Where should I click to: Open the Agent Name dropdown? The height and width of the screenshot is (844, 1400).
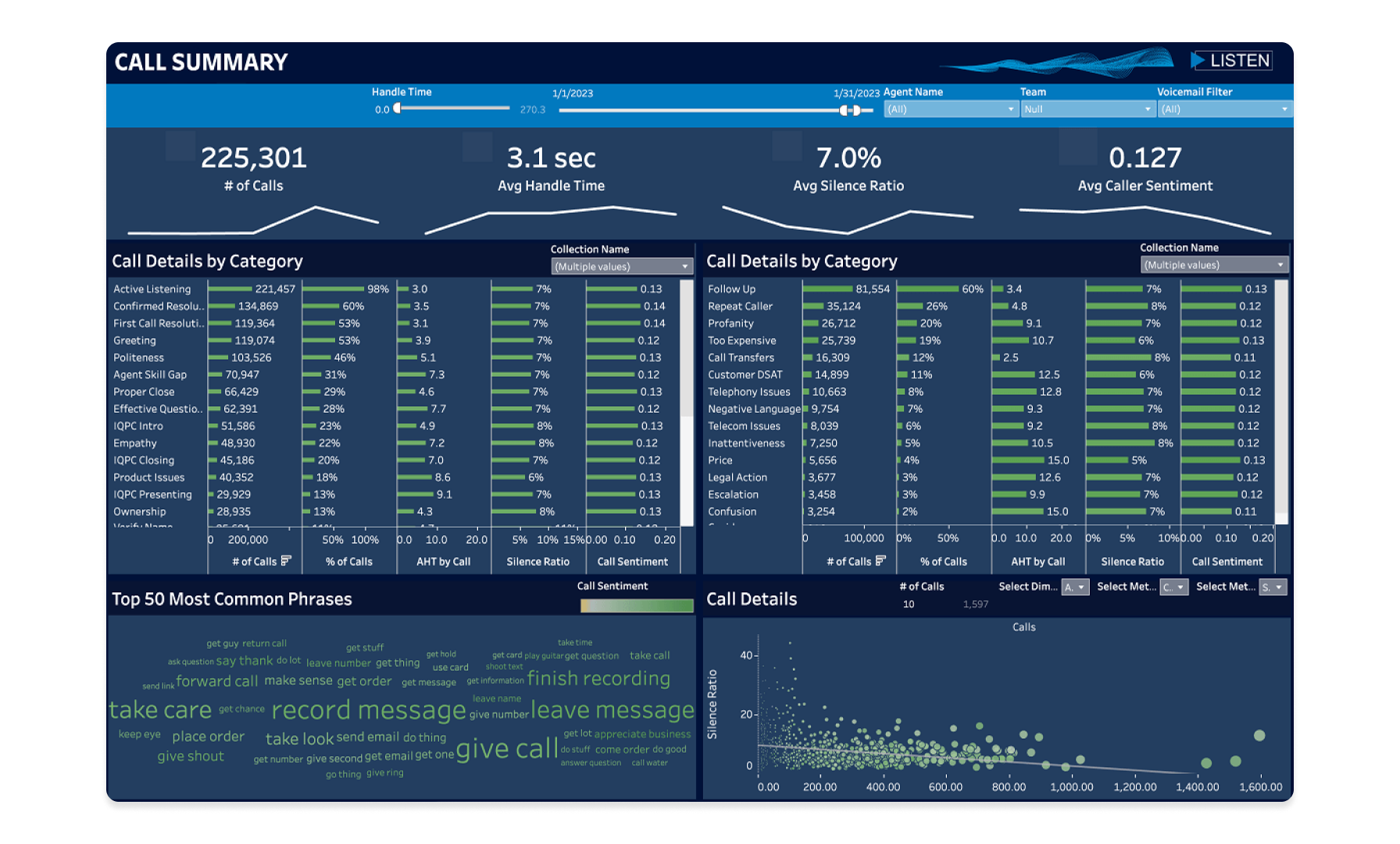[951, 109]
